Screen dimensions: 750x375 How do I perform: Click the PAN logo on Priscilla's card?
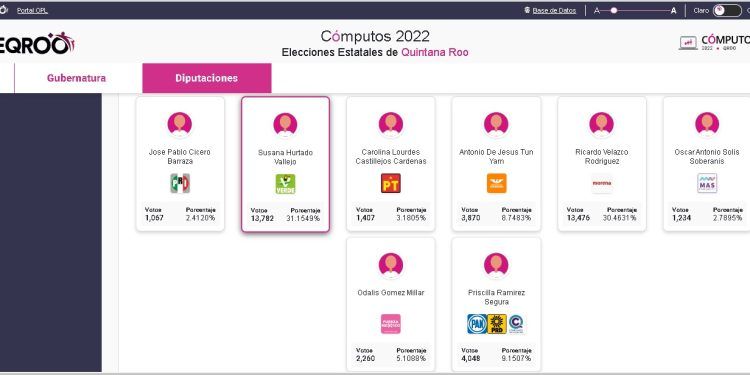(x=476, y=324)
